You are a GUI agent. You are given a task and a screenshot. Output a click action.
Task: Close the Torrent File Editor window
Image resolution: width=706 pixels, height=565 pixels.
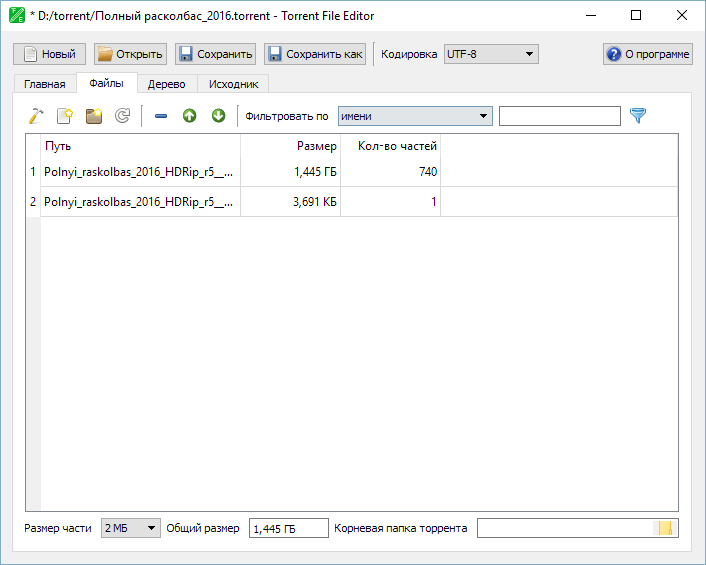pos(682,15)
